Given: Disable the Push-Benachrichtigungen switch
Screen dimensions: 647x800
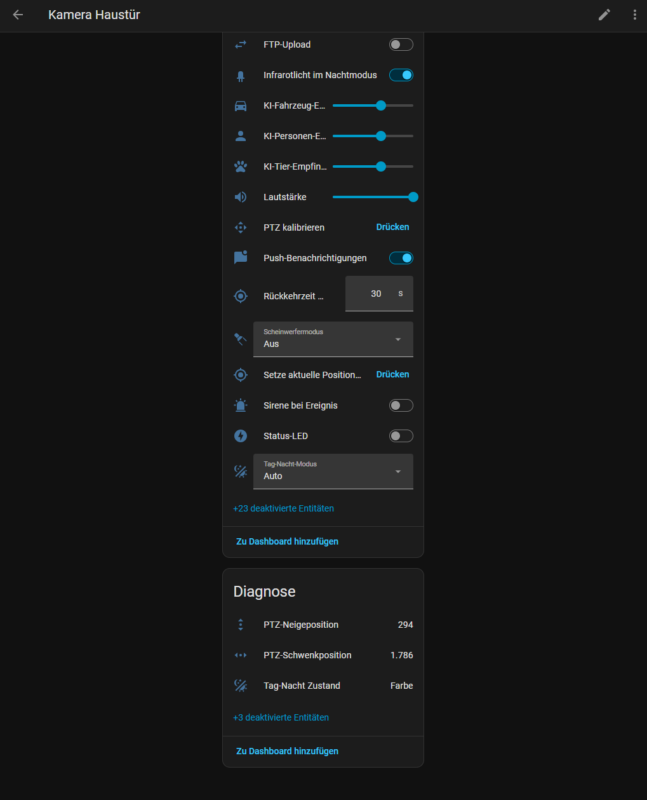Looking at the screenshot, I should pos(401,258).
